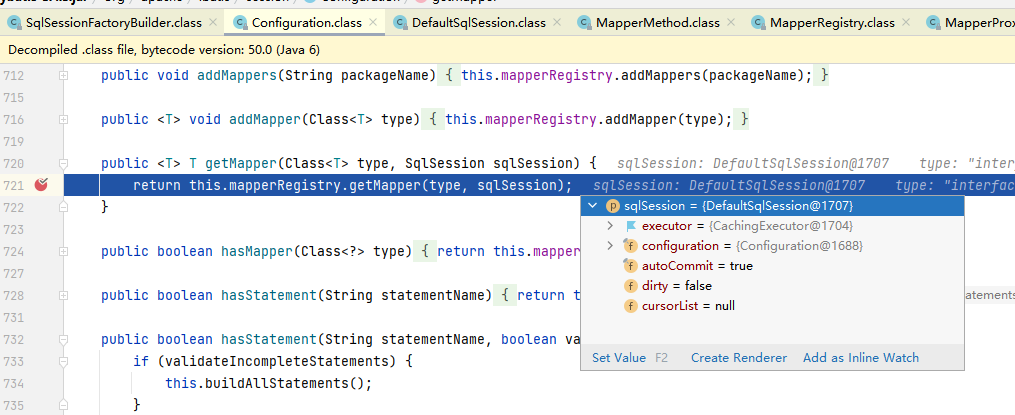Open MapperRegistry.class tab

click(832, 23)
